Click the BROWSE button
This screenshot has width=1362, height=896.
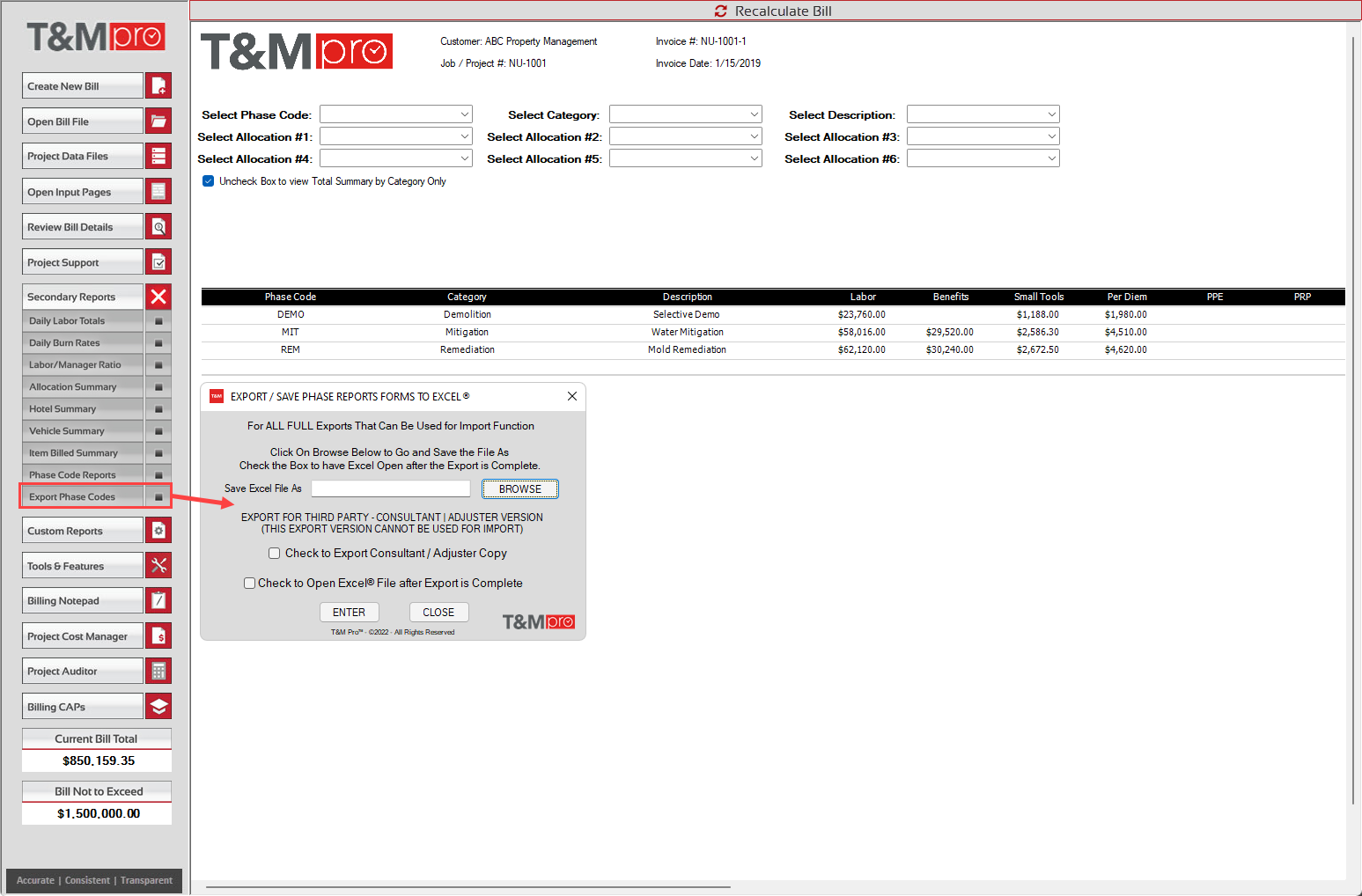coord(520,489)
